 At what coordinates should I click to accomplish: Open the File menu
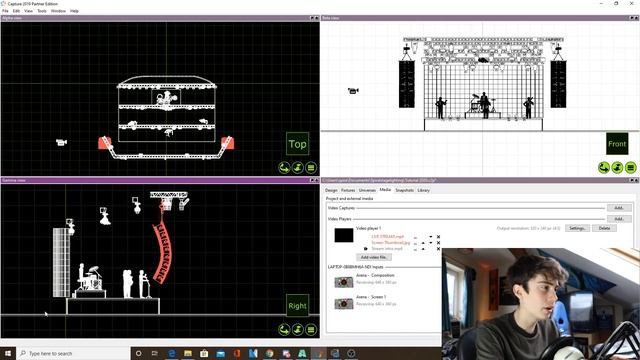5,11
